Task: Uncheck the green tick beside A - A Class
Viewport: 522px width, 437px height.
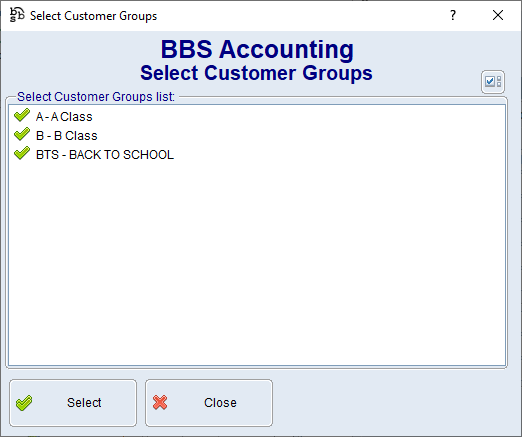Action: [22, 116]
